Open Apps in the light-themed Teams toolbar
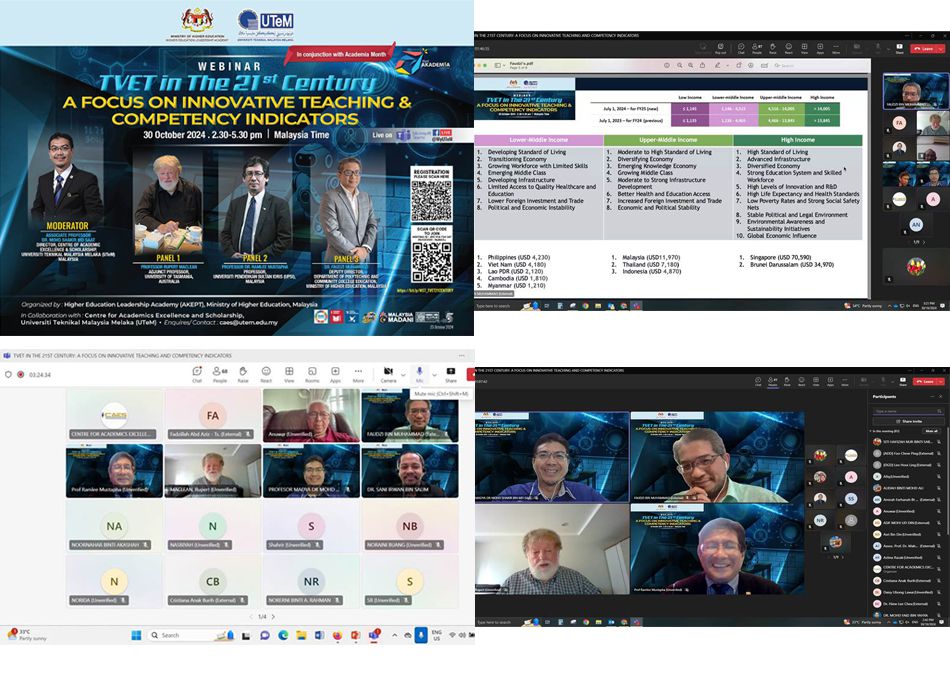 [x=335, y=372]
